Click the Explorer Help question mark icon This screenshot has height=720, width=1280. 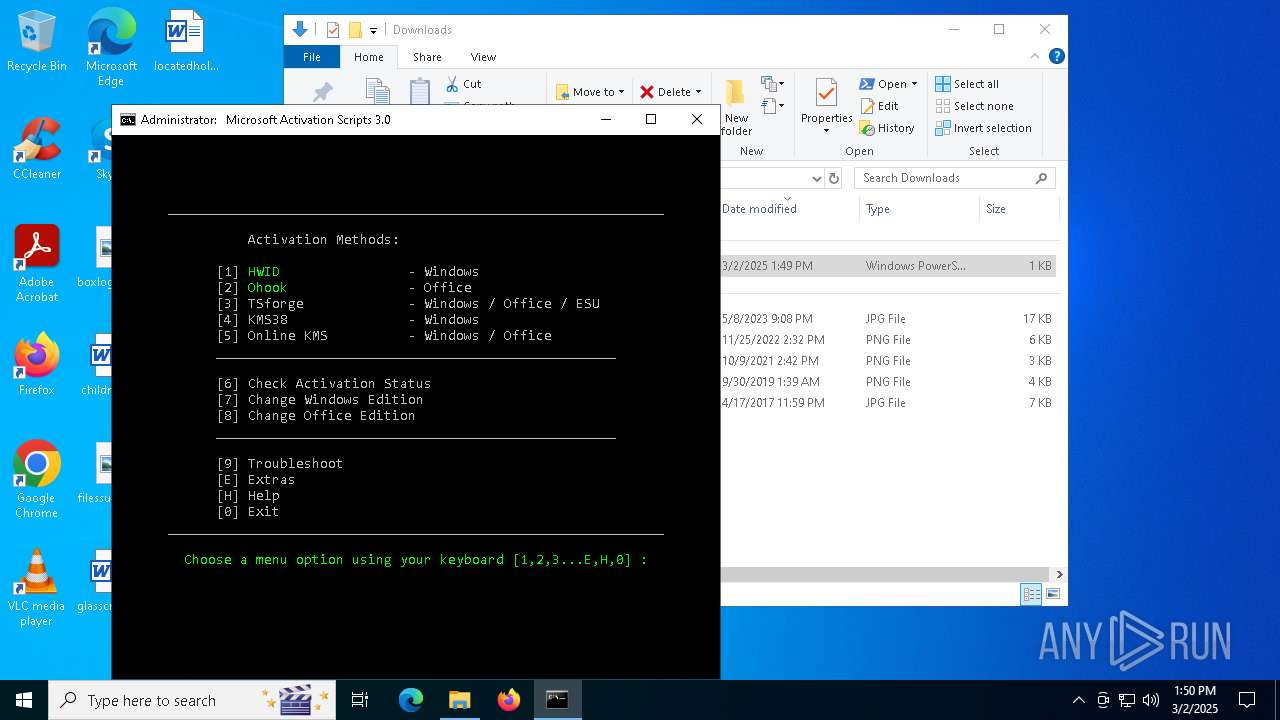1056,56
